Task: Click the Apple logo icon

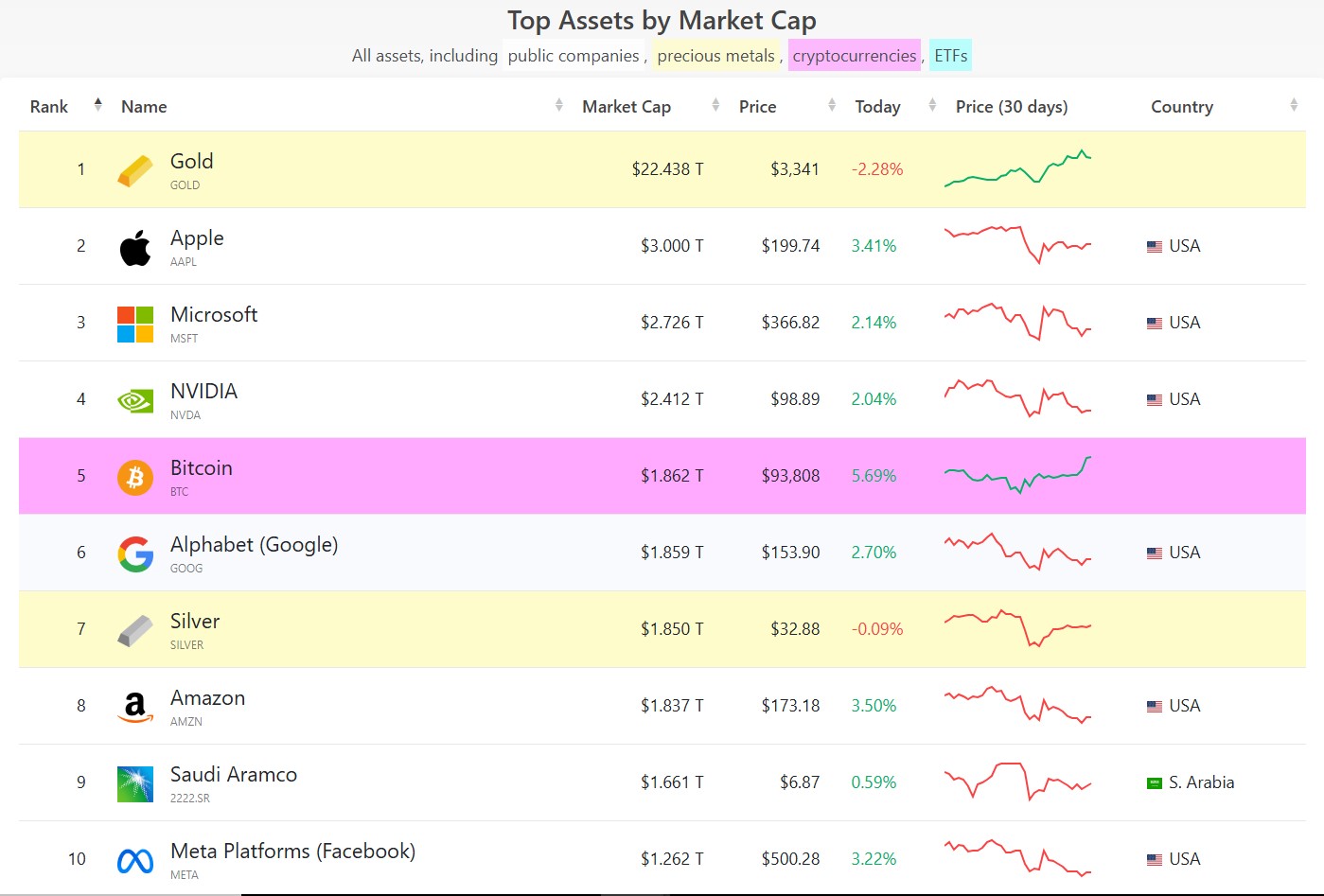Action: [x=135, y=247]
